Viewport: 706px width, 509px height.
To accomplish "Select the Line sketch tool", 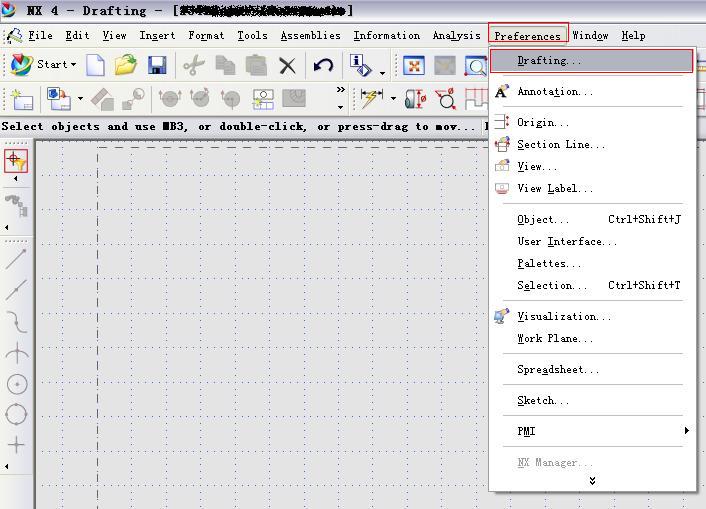I will point(16,259).
